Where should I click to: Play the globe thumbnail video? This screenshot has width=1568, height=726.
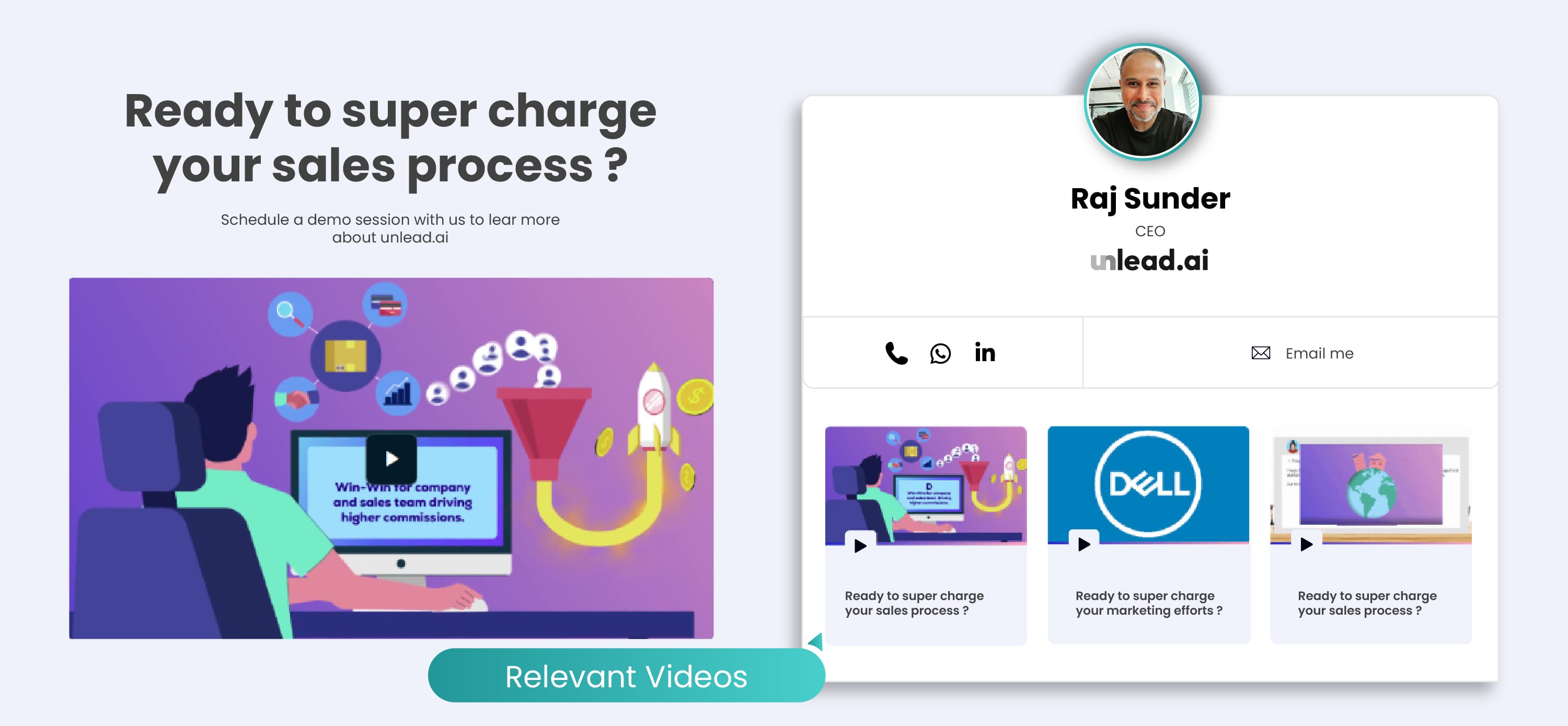point(1306,544)
